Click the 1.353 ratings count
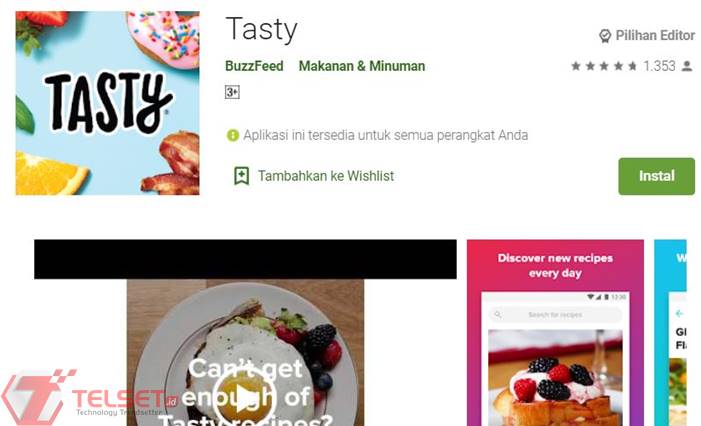This screenshot has height=426, width=701. (x=659, y=66)
